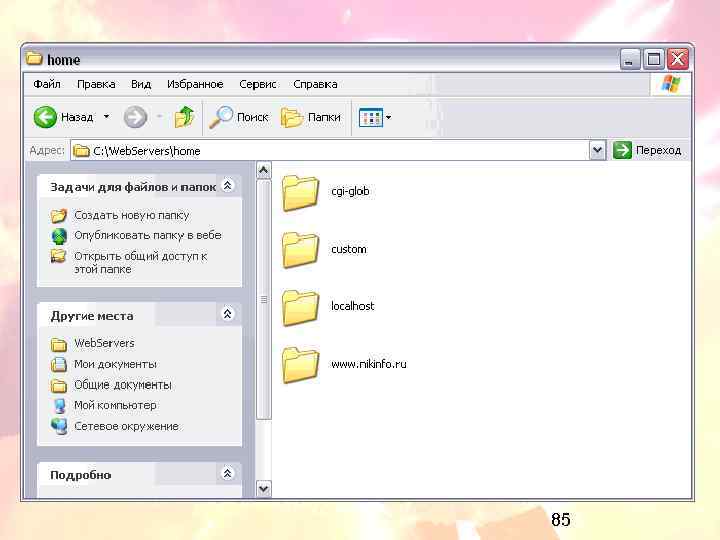Viewport: 720px width, 540px height.
Task: Click the publish to web globe icon
Action: [x=59, y=236]
